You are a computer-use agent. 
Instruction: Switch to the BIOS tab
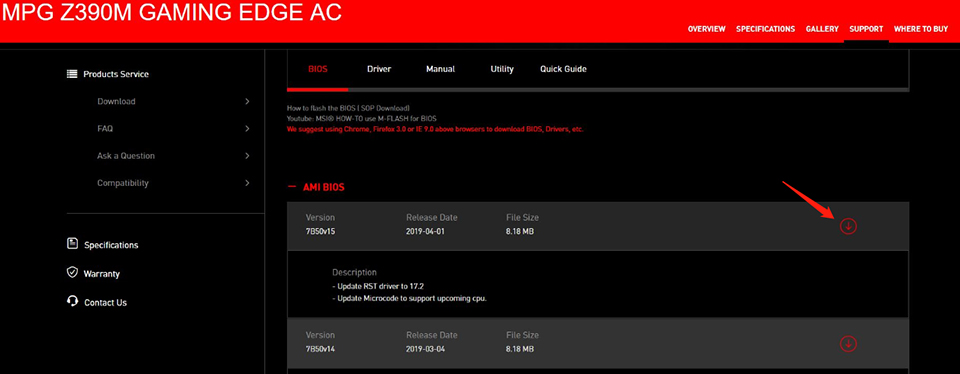(x=318, y=69)
